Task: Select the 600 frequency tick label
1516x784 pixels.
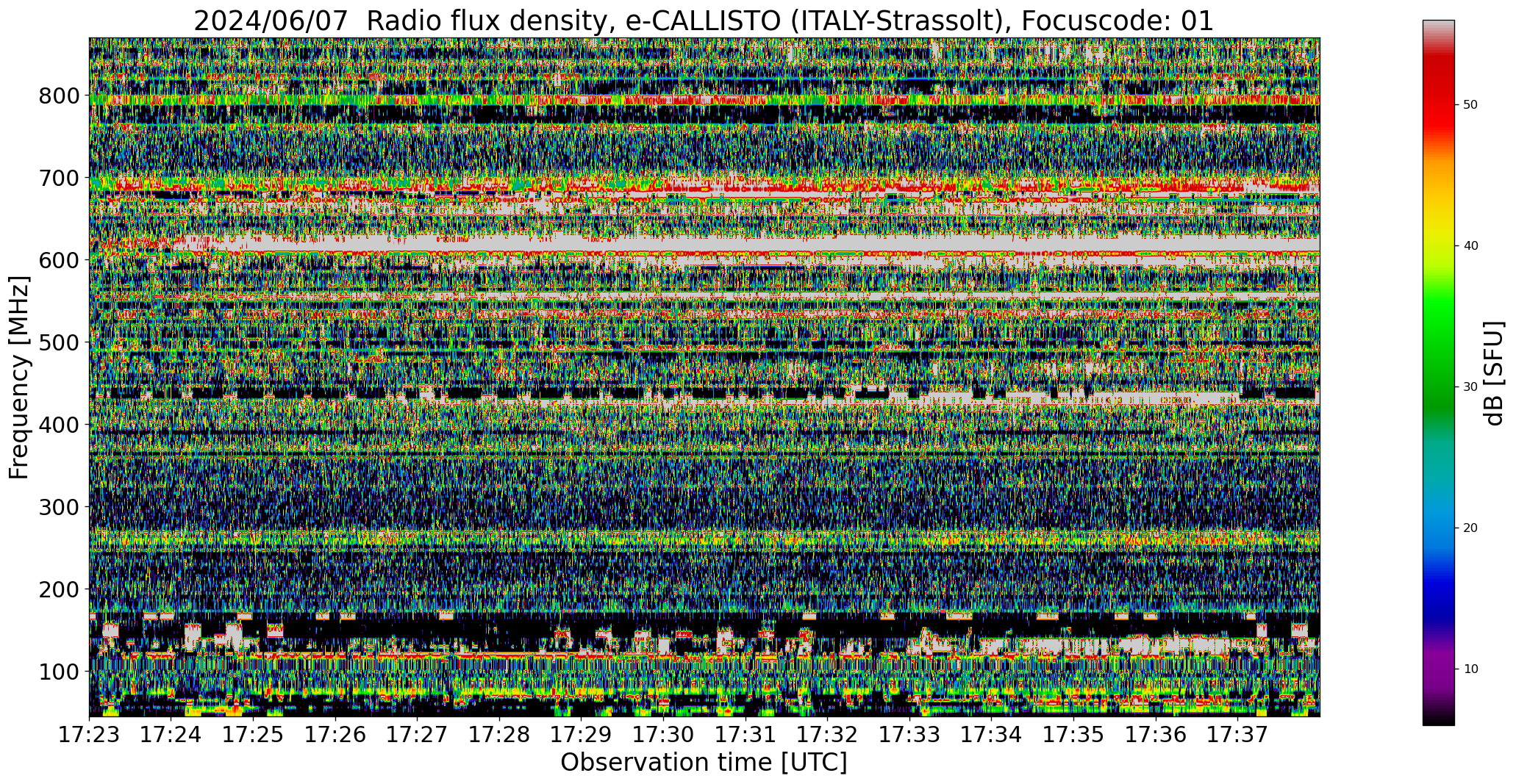Action: click(60, 261)
